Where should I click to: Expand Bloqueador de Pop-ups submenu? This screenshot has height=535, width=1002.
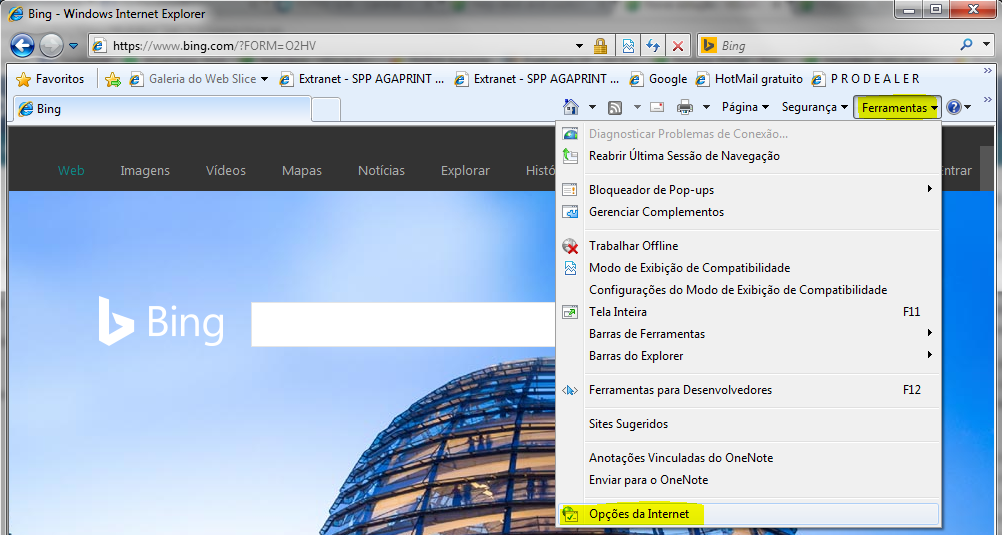coord(748,190)
